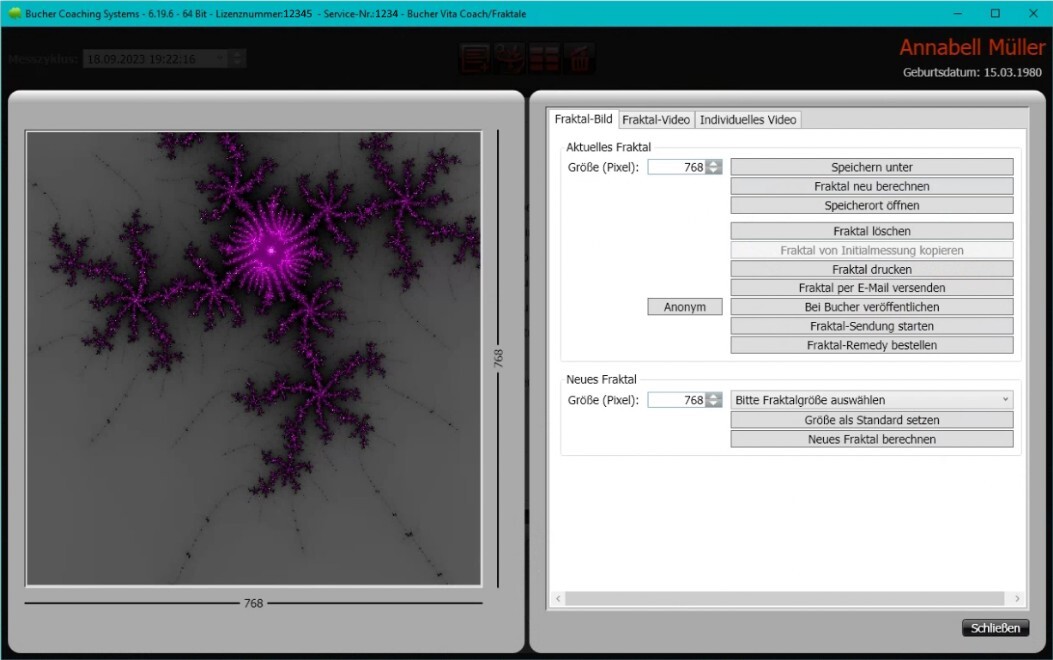Click the purple fractal preview image
The height and width of the screenshot is (660, 1053).
(x=253, y=358)
